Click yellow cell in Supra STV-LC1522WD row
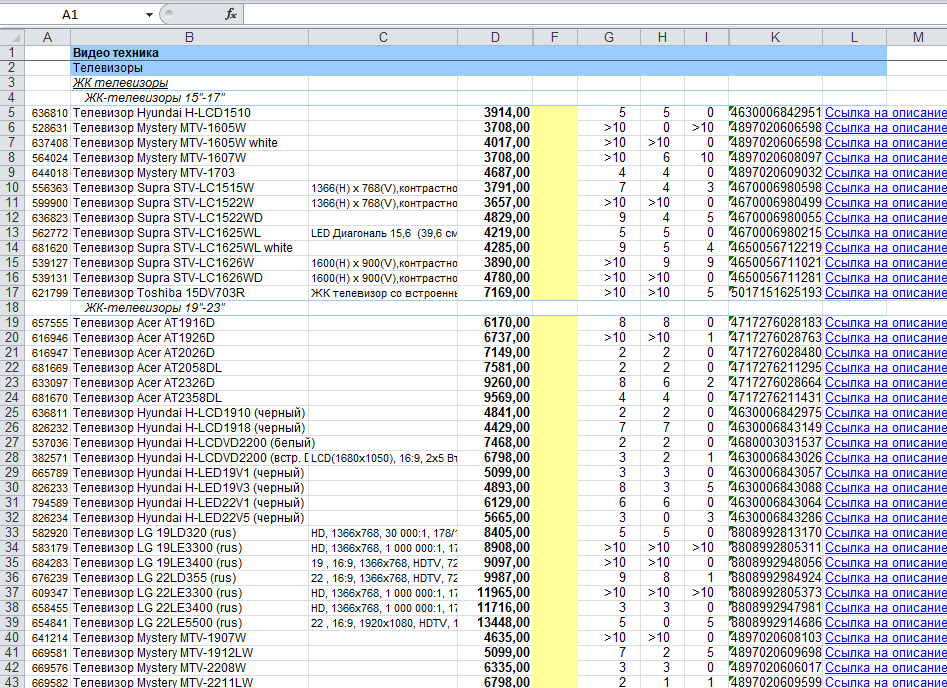Viewport: 947px width, 688px height. (x=555, y=217)
